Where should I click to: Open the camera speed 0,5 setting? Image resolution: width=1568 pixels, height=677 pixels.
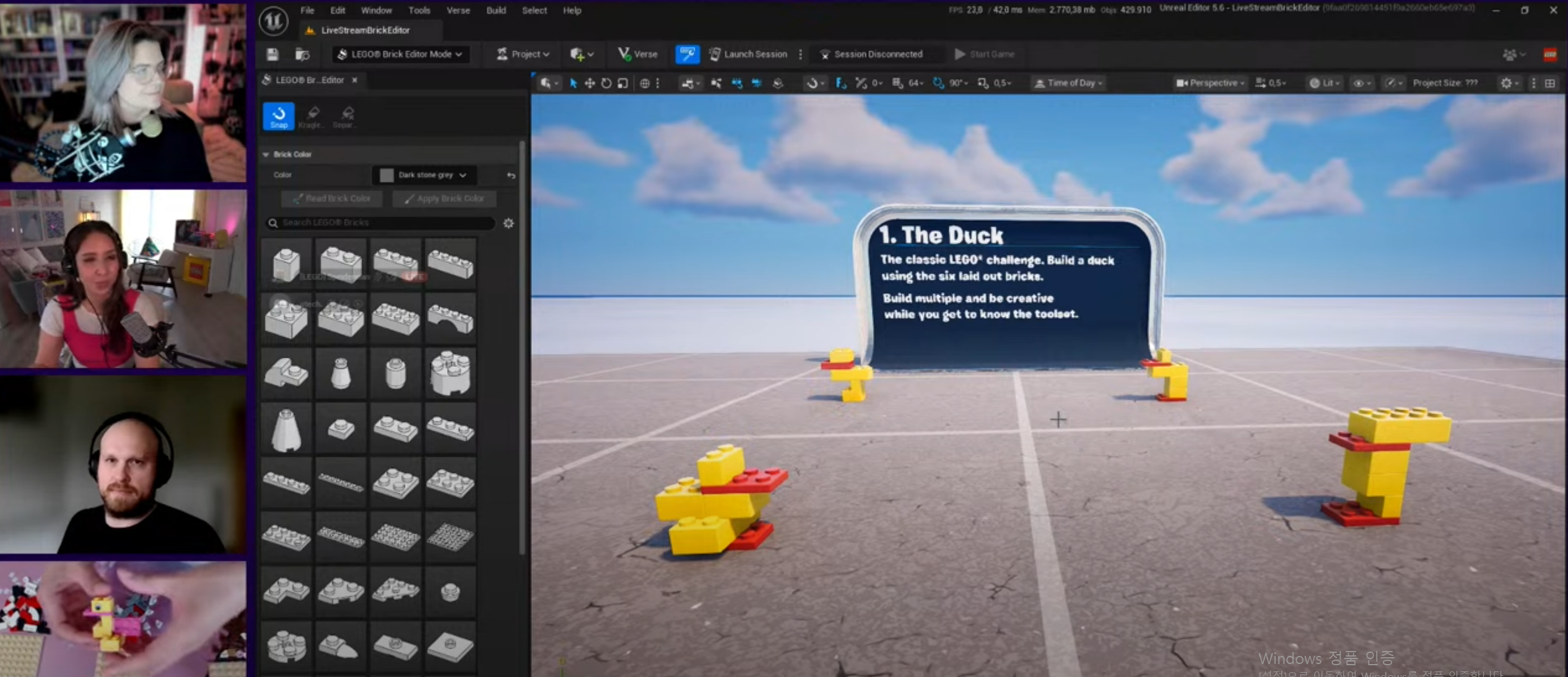1270,83
